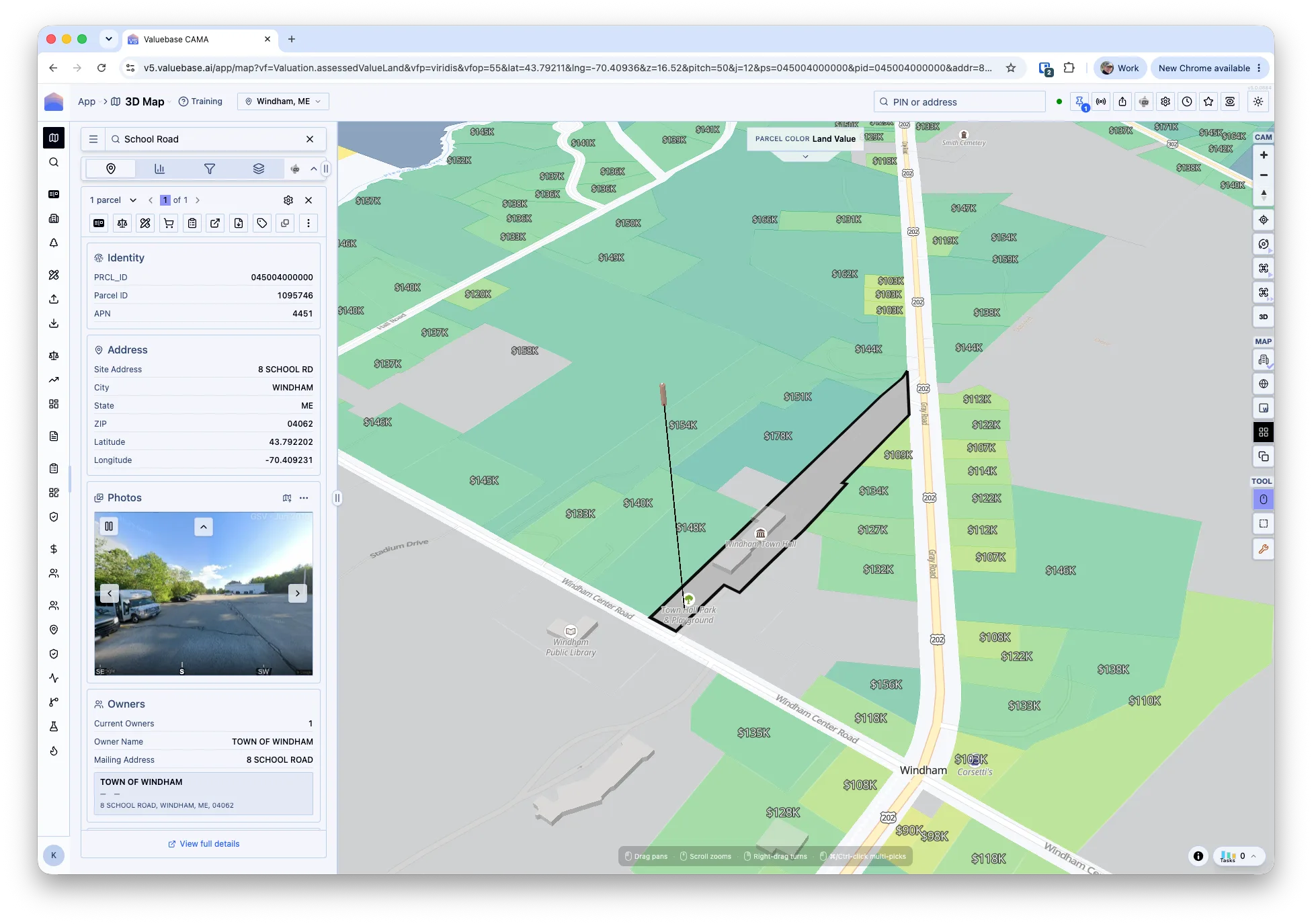Collapse the panel tabs with up chevron
Viewport: 1312px width, 924px height.
(x=314, y=169)
